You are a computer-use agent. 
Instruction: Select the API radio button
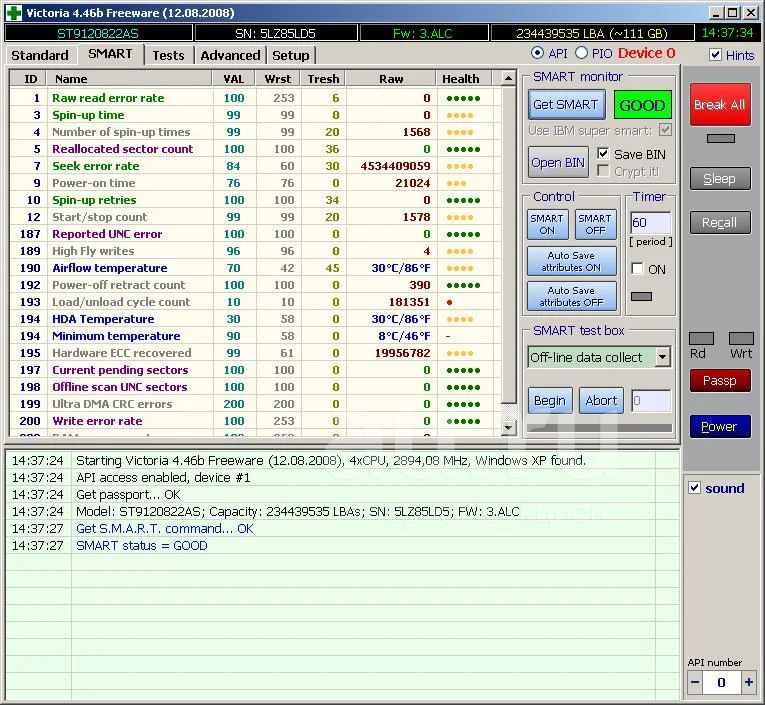537,53
